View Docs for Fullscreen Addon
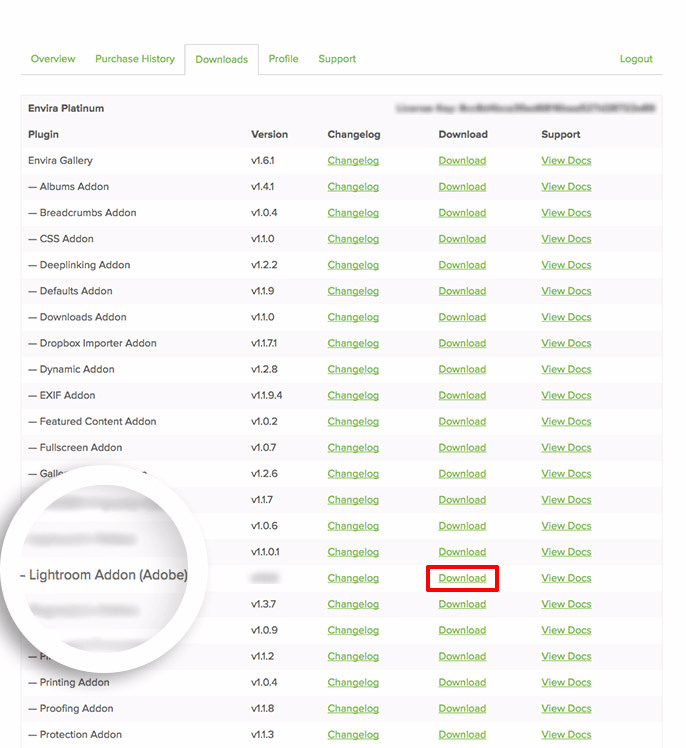Image resolution: width=686 pixels, height=748 pixels. [566, 448]
